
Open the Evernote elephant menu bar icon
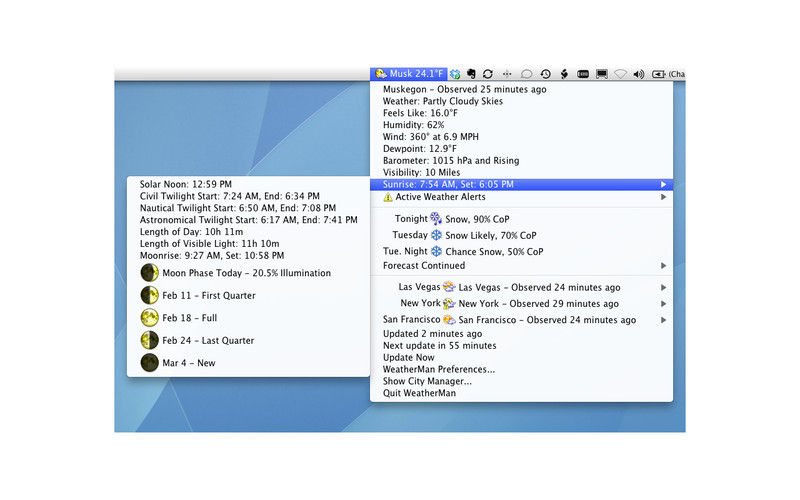coord(471,74)
